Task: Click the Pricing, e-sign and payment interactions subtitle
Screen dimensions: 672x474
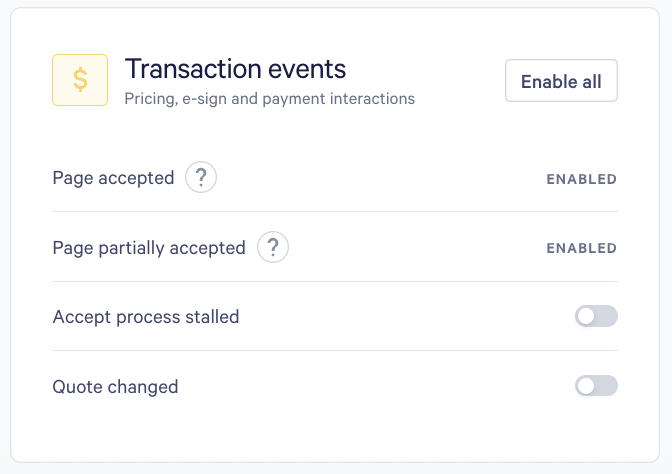Action: click(x=269, y=99)
